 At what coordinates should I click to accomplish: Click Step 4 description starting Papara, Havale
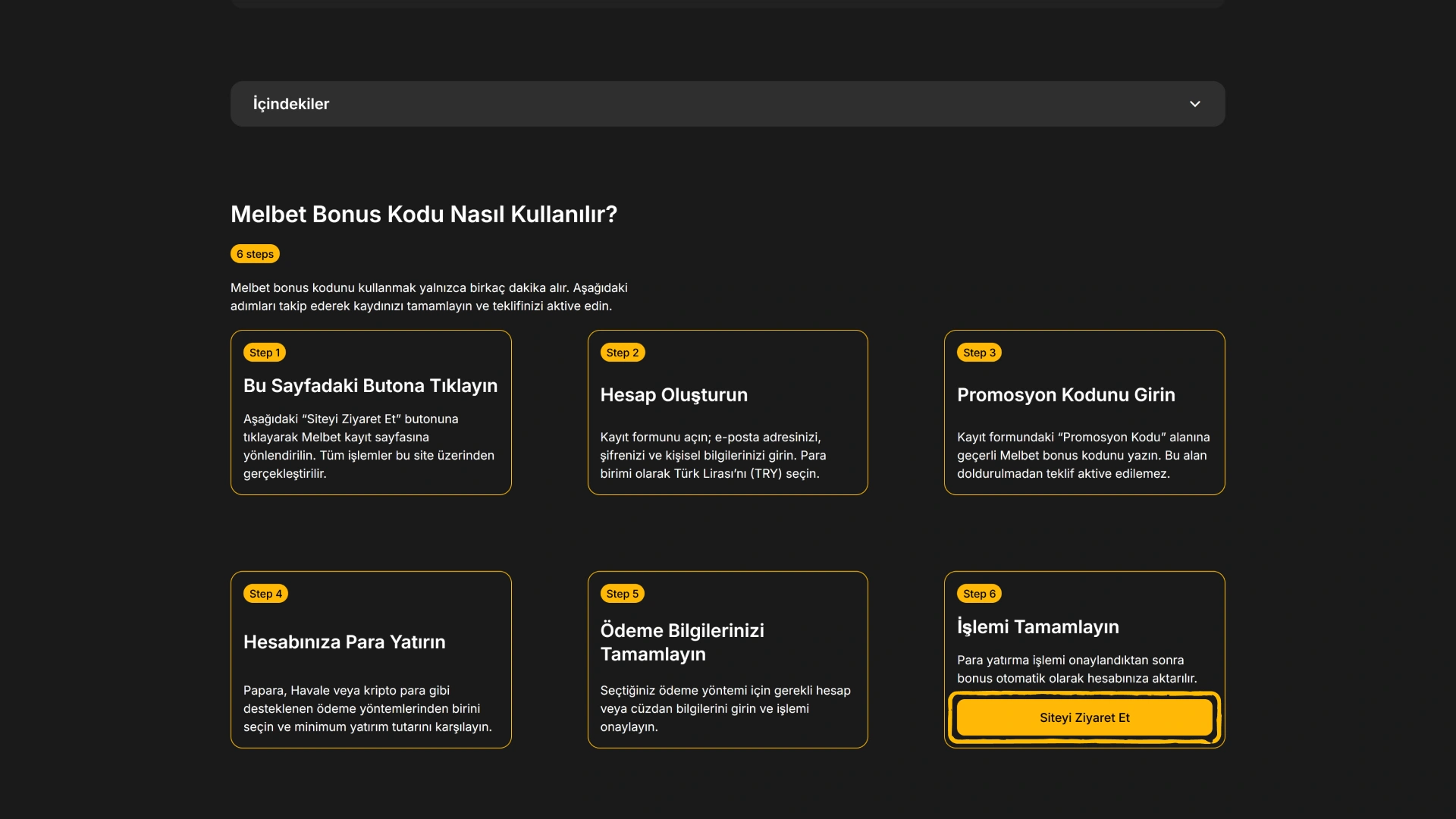tap(368, 708)
